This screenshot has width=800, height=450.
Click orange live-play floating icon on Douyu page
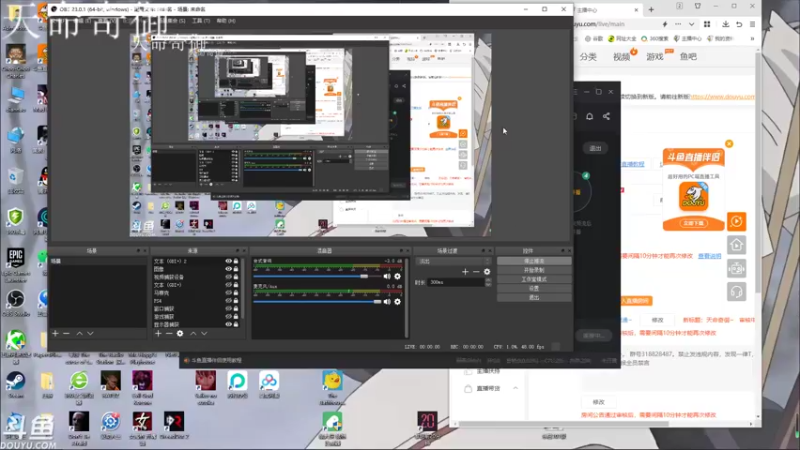pos(737,221)
